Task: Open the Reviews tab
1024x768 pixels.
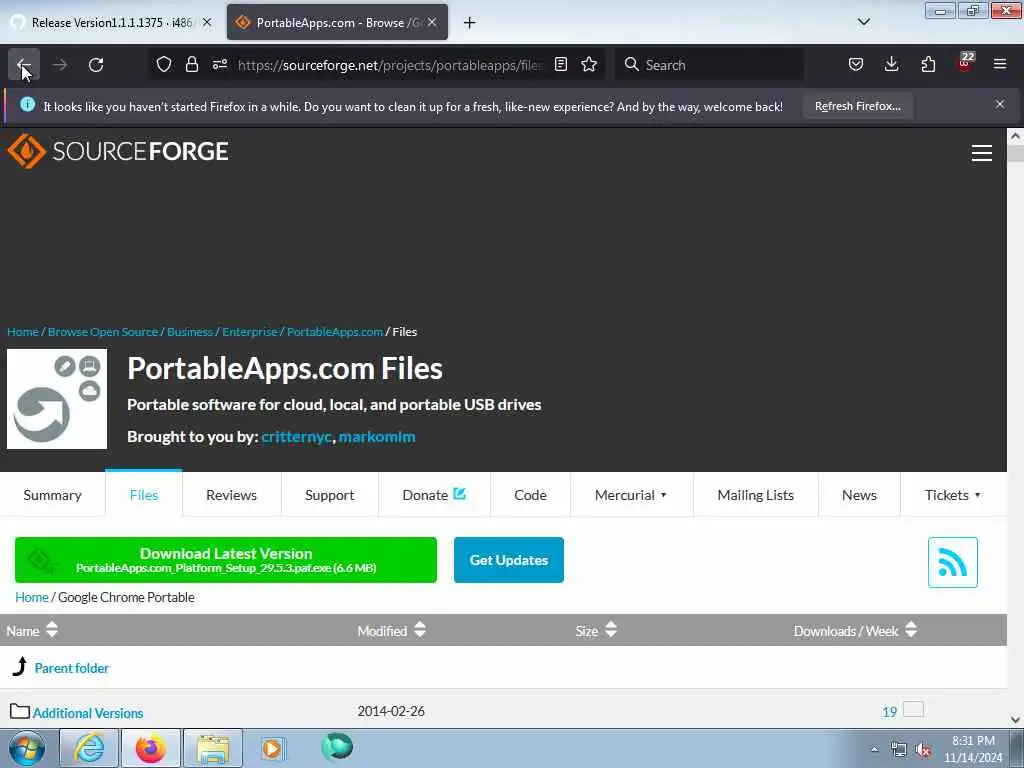Action: (x=231, y=495)
